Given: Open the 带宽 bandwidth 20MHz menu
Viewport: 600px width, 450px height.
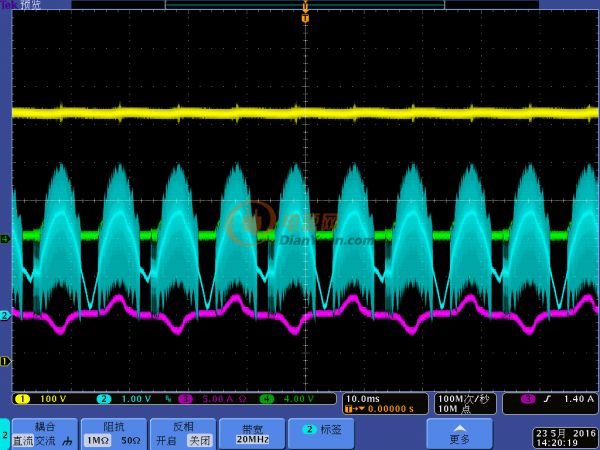Looking at the screenshot, I should 252,434.
